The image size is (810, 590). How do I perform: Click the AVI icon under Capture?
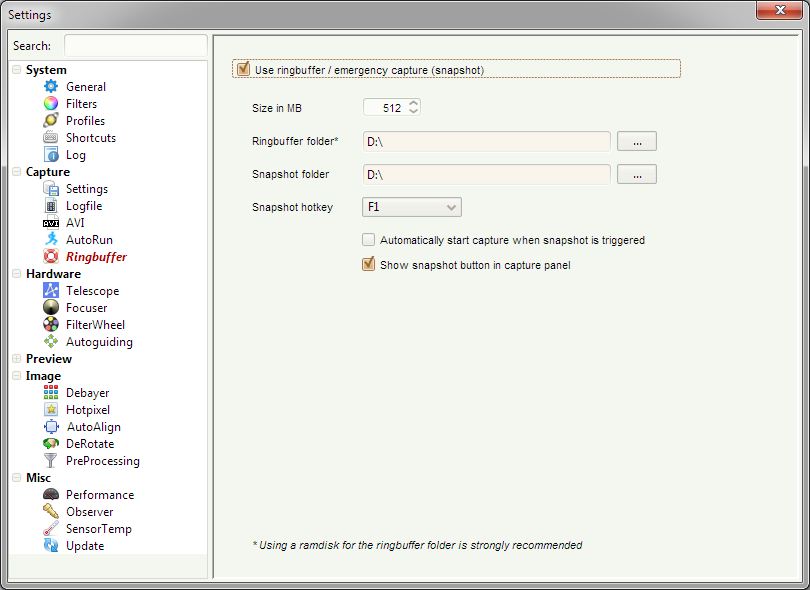click(x=51, y=223)
